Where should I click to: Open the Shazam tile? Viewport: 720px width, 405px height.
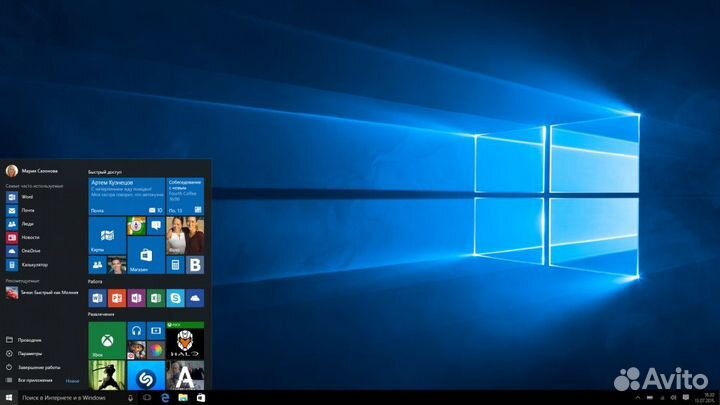146,375
